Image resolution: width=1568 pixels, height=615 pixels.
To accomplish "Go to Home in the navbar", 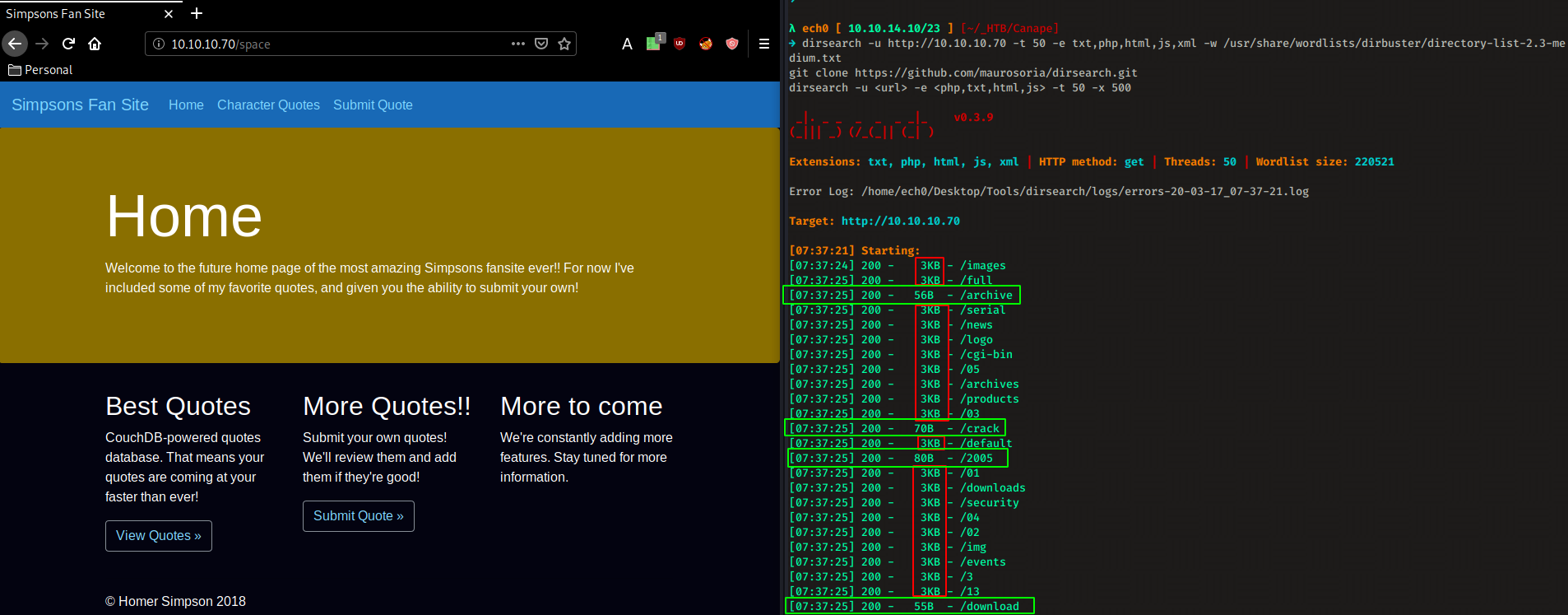I will click(186, 105).
